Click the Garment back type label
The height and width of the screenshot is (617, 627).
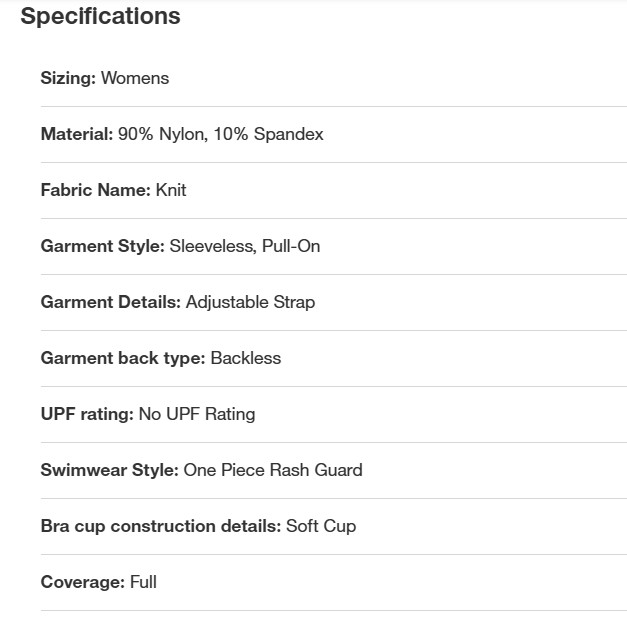(123, 358)
